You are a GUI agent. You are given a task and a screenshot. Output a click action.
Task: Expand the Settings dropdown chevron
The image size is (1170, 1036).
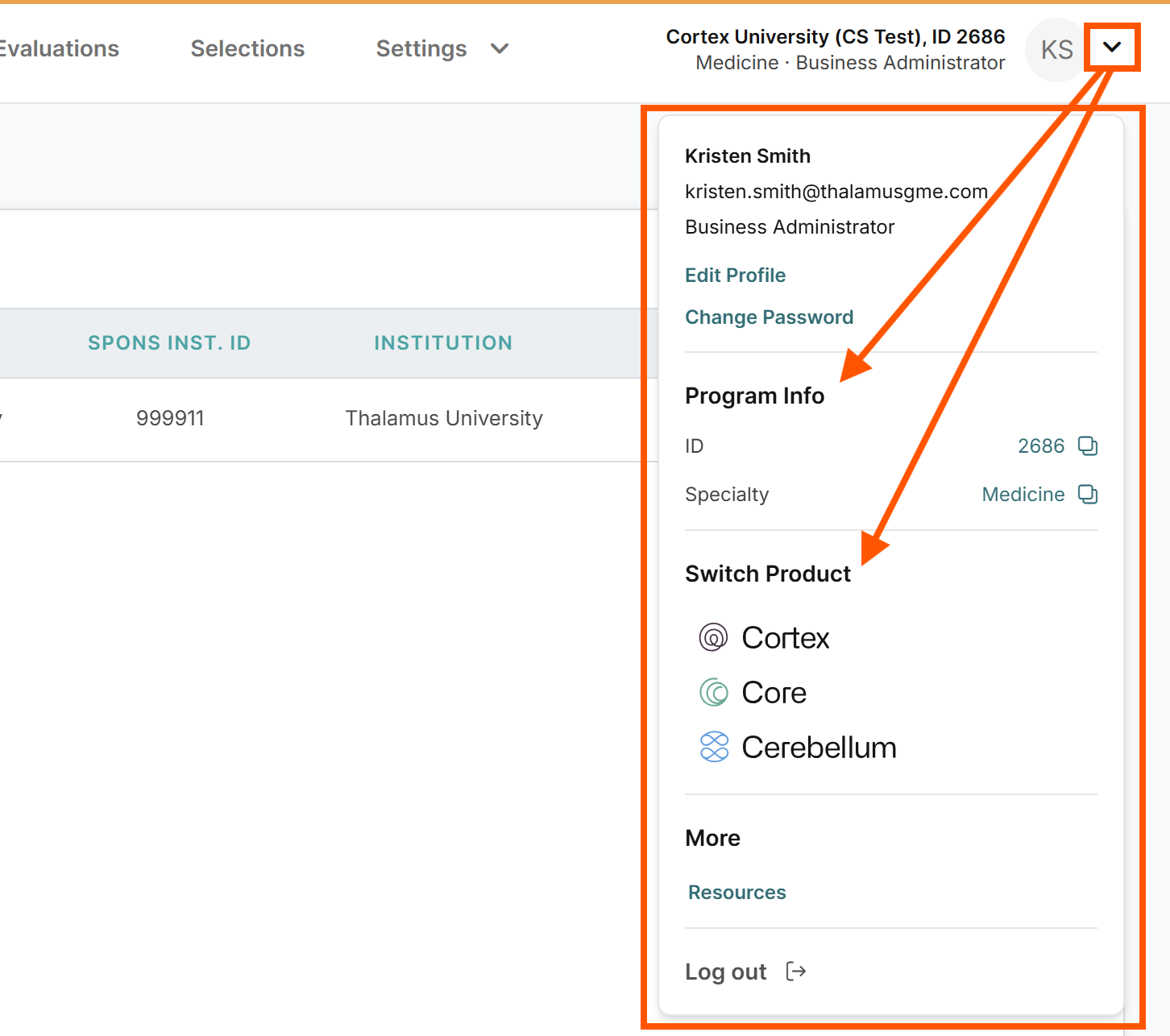[500, 48]
